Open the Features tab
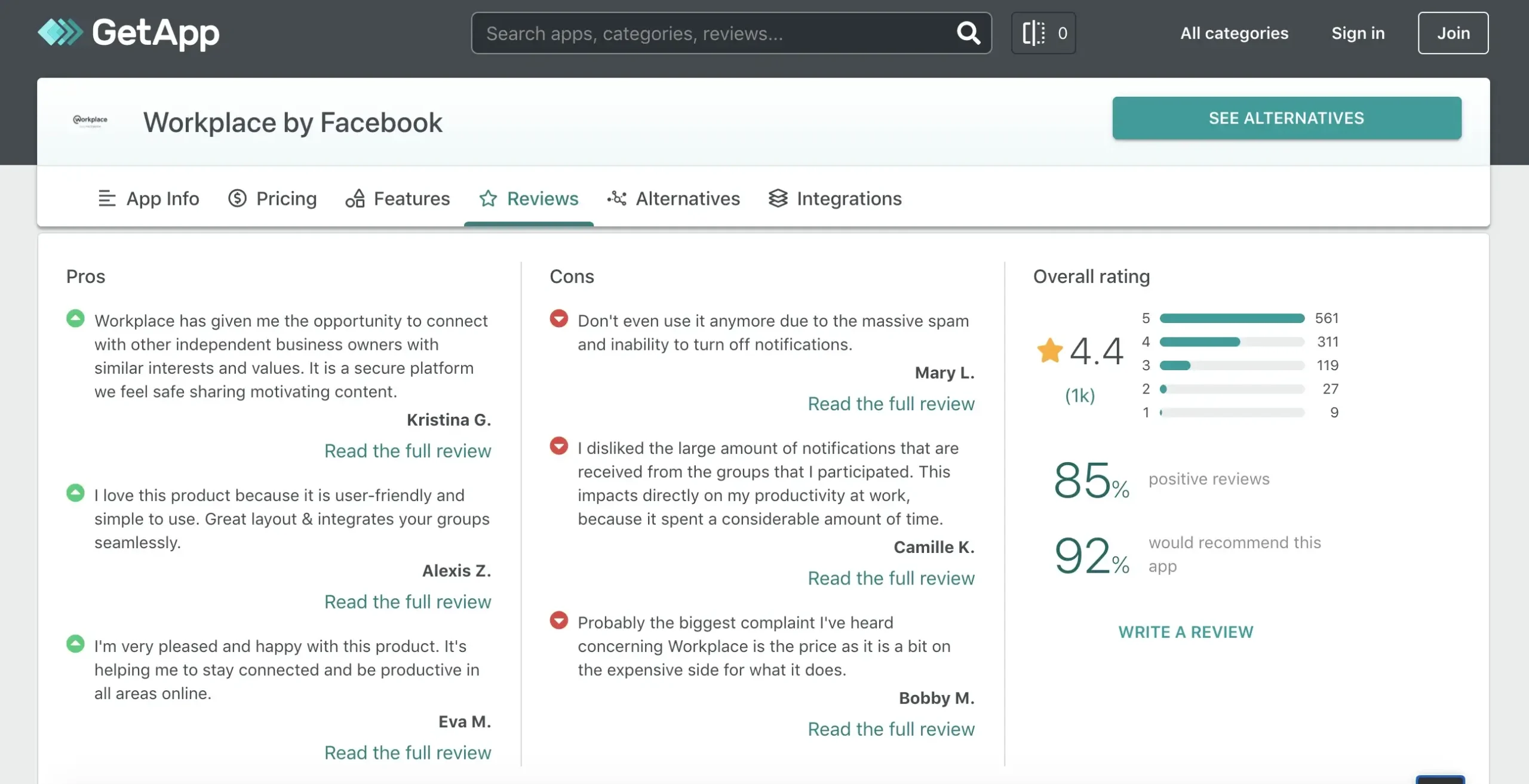Viewport: 1529px width, 784px height. [398, 198]
